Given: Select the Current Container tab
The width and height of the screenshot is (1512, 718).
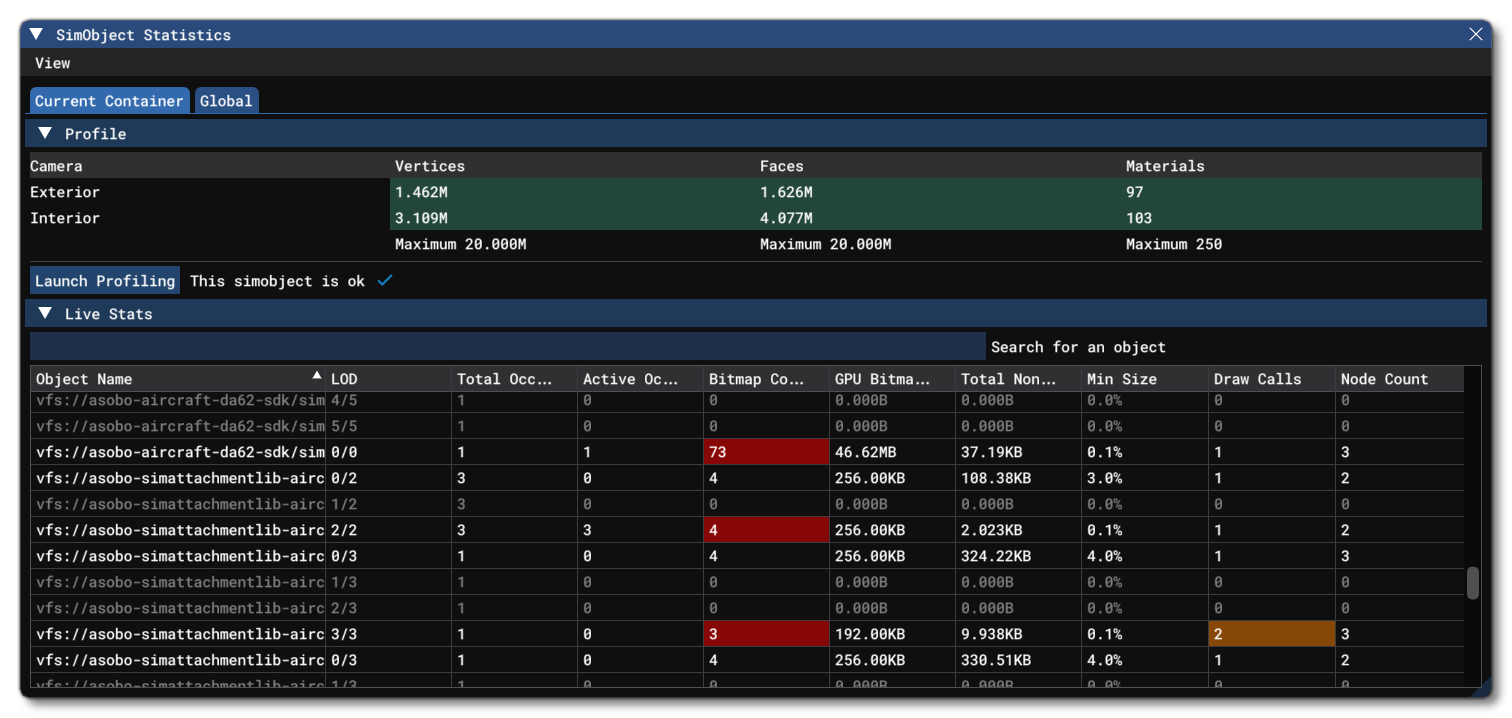Looking at the screenshot, I should [109, 100].
